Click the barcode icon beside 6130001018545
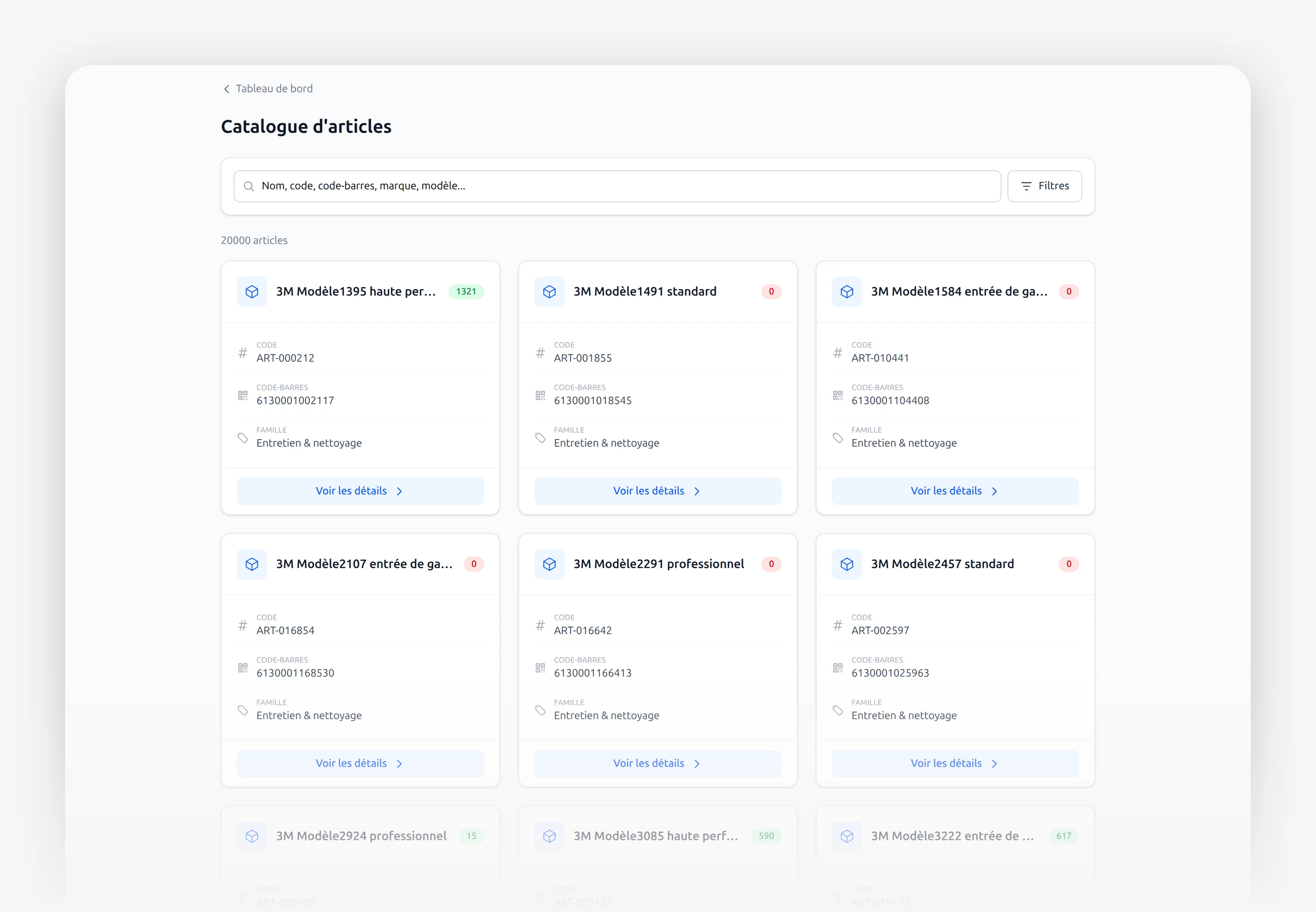 tap(540, 395)
